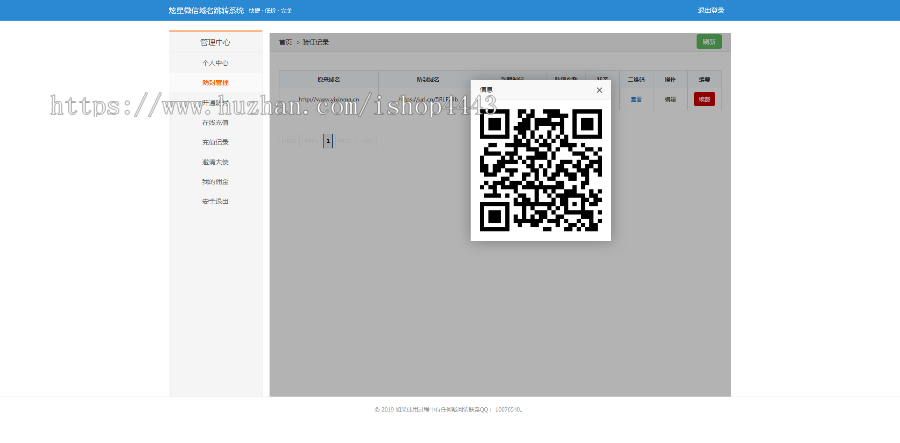Click the site title in the blue top bar
The width and height of the screenshot is (900, 443).
[x=206, y=10]
